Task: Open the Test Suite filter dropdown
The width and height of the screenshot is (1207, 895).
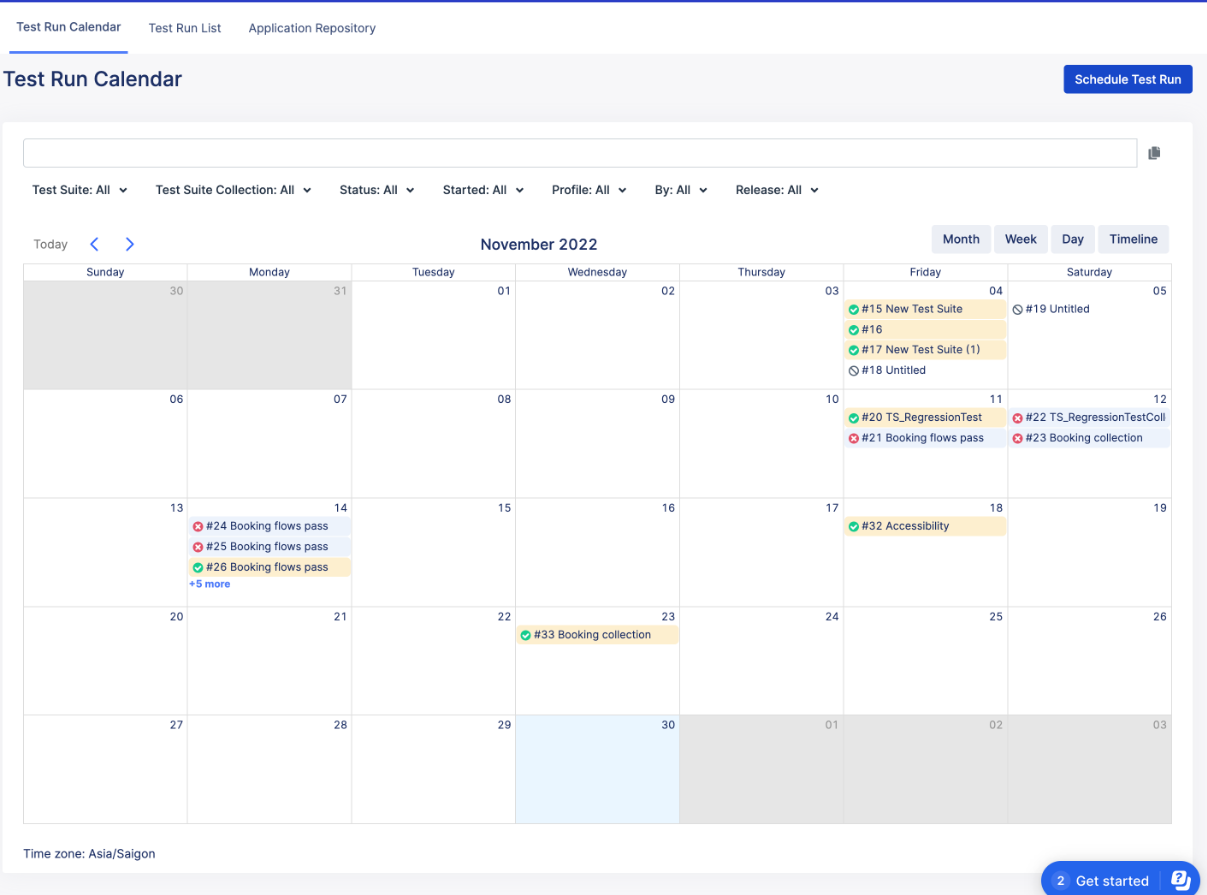Action: pyautogui.click(x=80, y=190)
